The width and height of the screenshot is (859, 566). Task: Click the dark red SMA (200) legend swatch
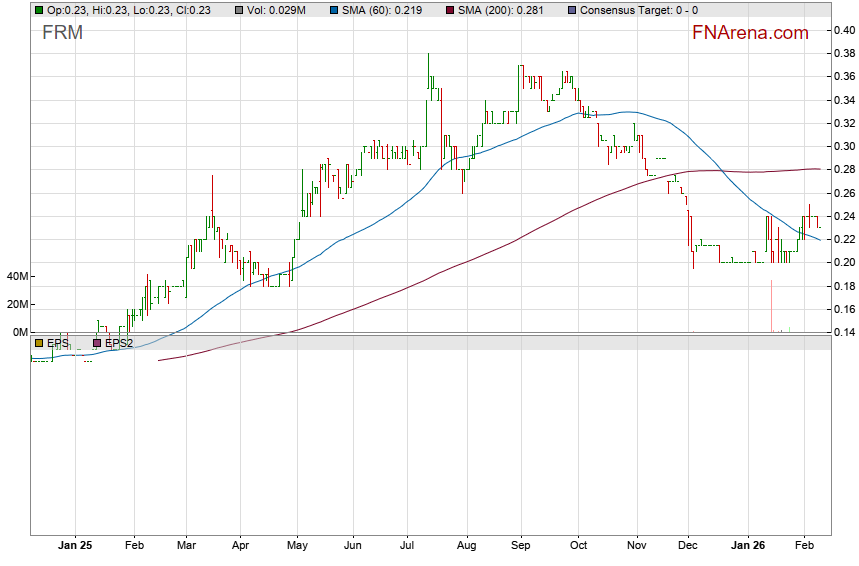(449, 10)
